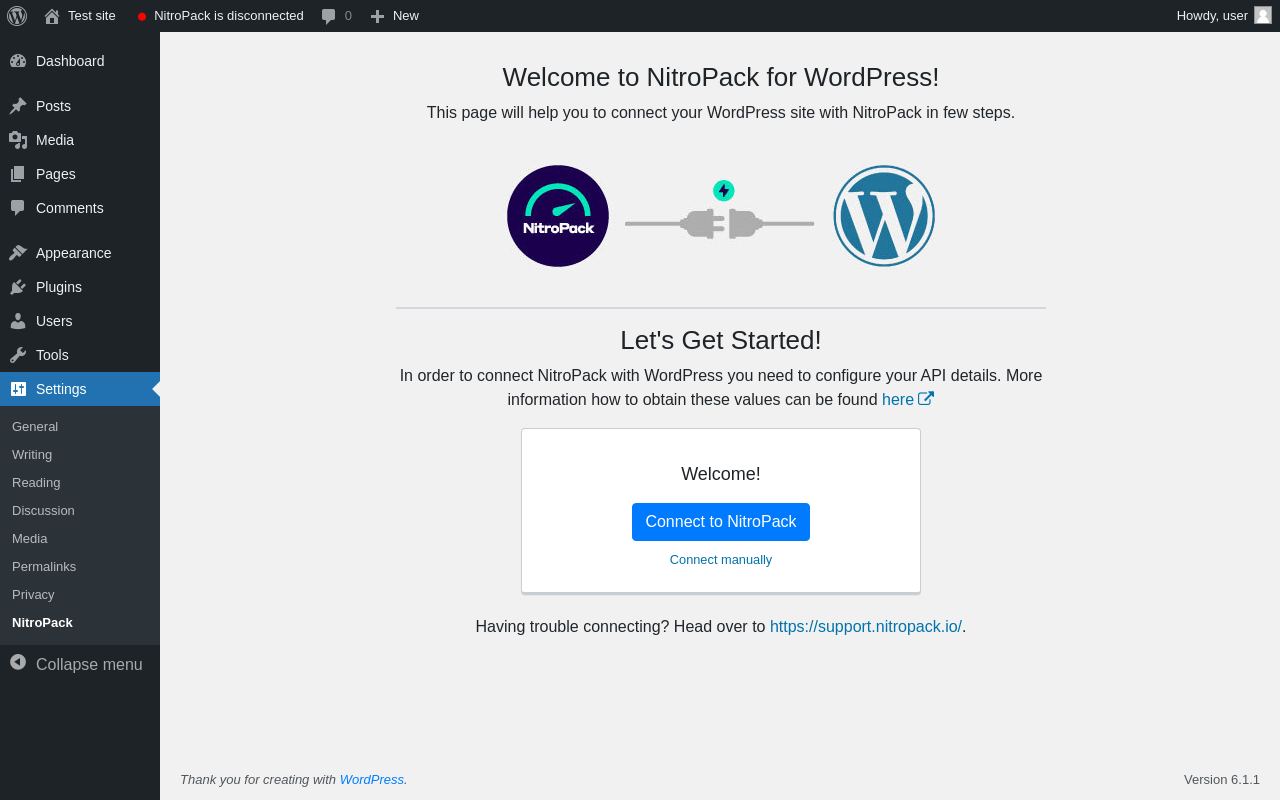This screenshot has width=1280, height=800.
Task: Open Reading settings submenu
Action: point(80,482)
